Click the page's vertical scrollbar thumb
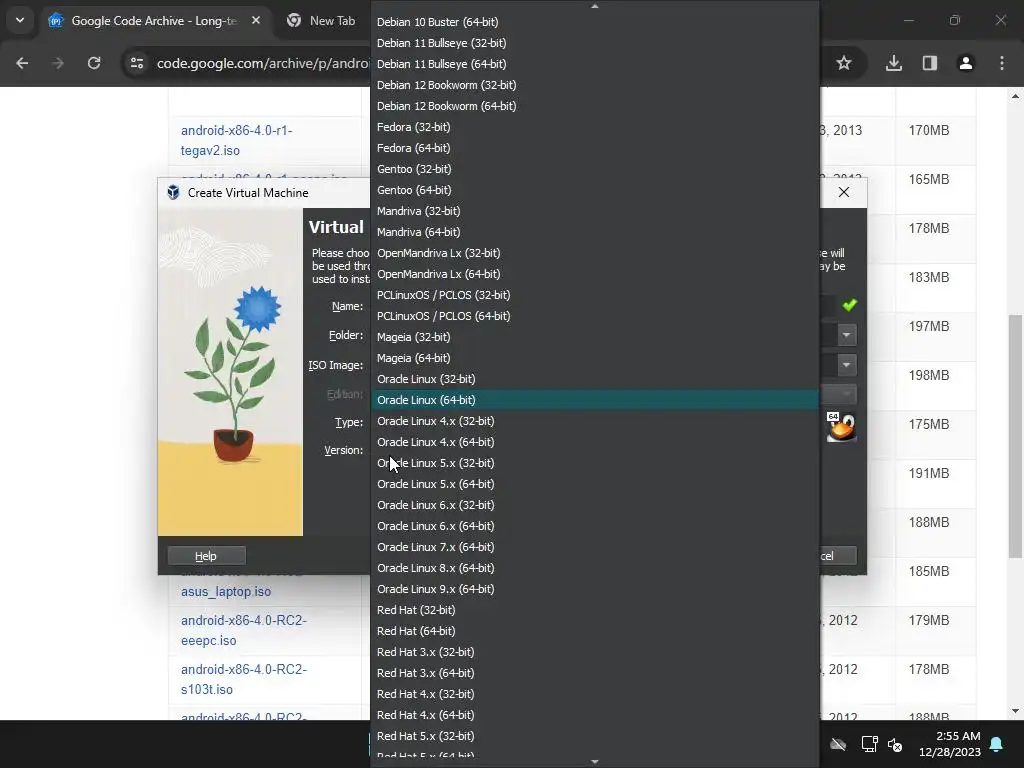The width and height of the screenshot is (1024, 768). [1015, 436]
